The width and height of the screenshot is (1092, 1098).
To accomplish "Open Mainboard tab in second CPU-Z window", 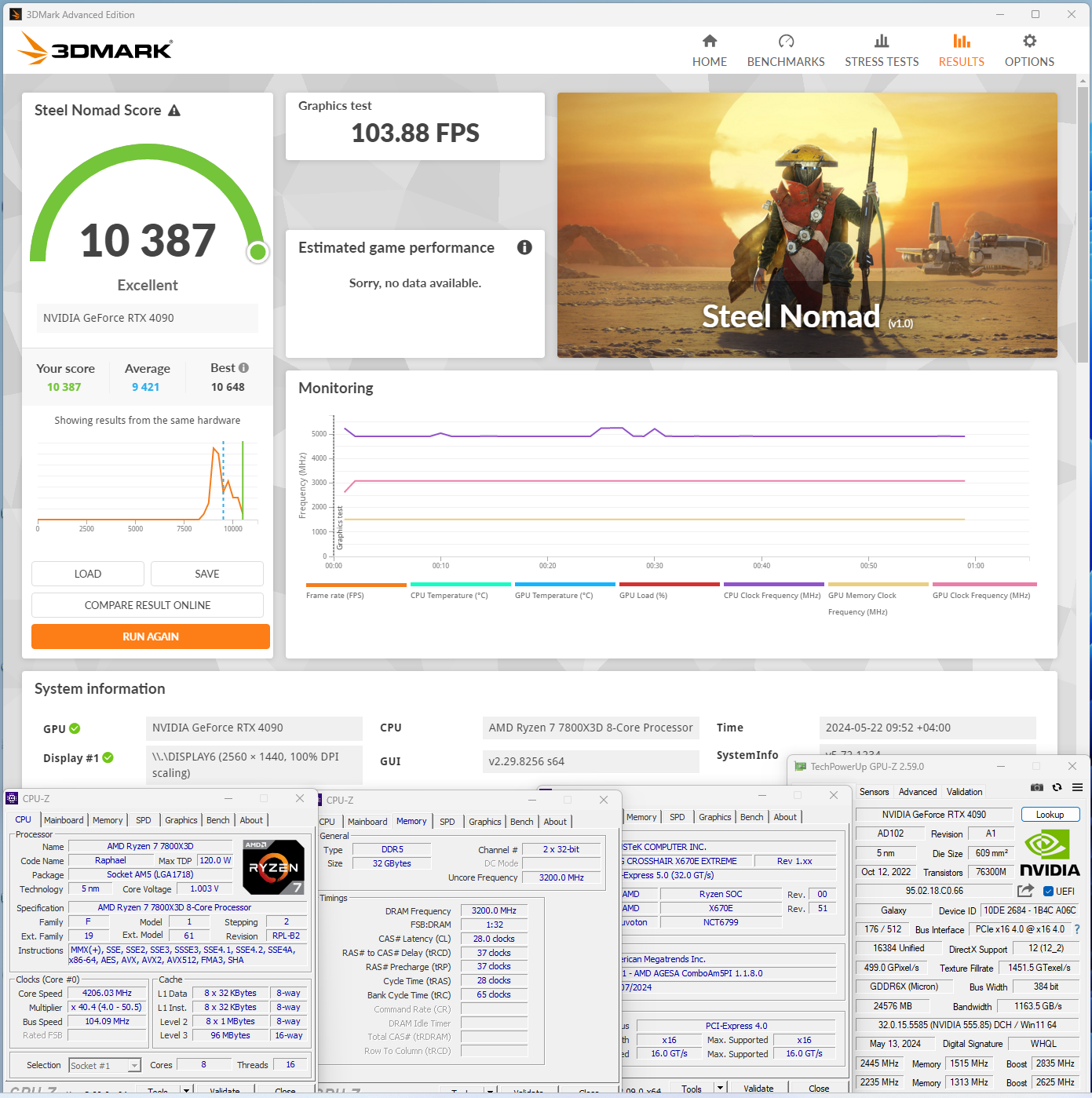I will click(x=367, y=822).
